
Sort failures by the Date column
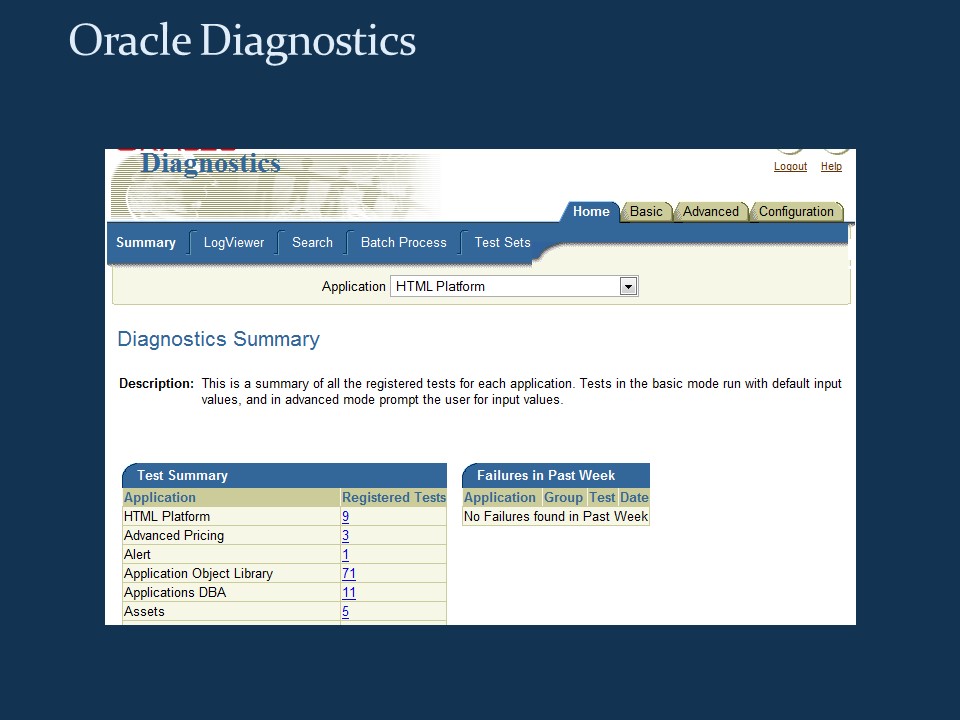634,497
